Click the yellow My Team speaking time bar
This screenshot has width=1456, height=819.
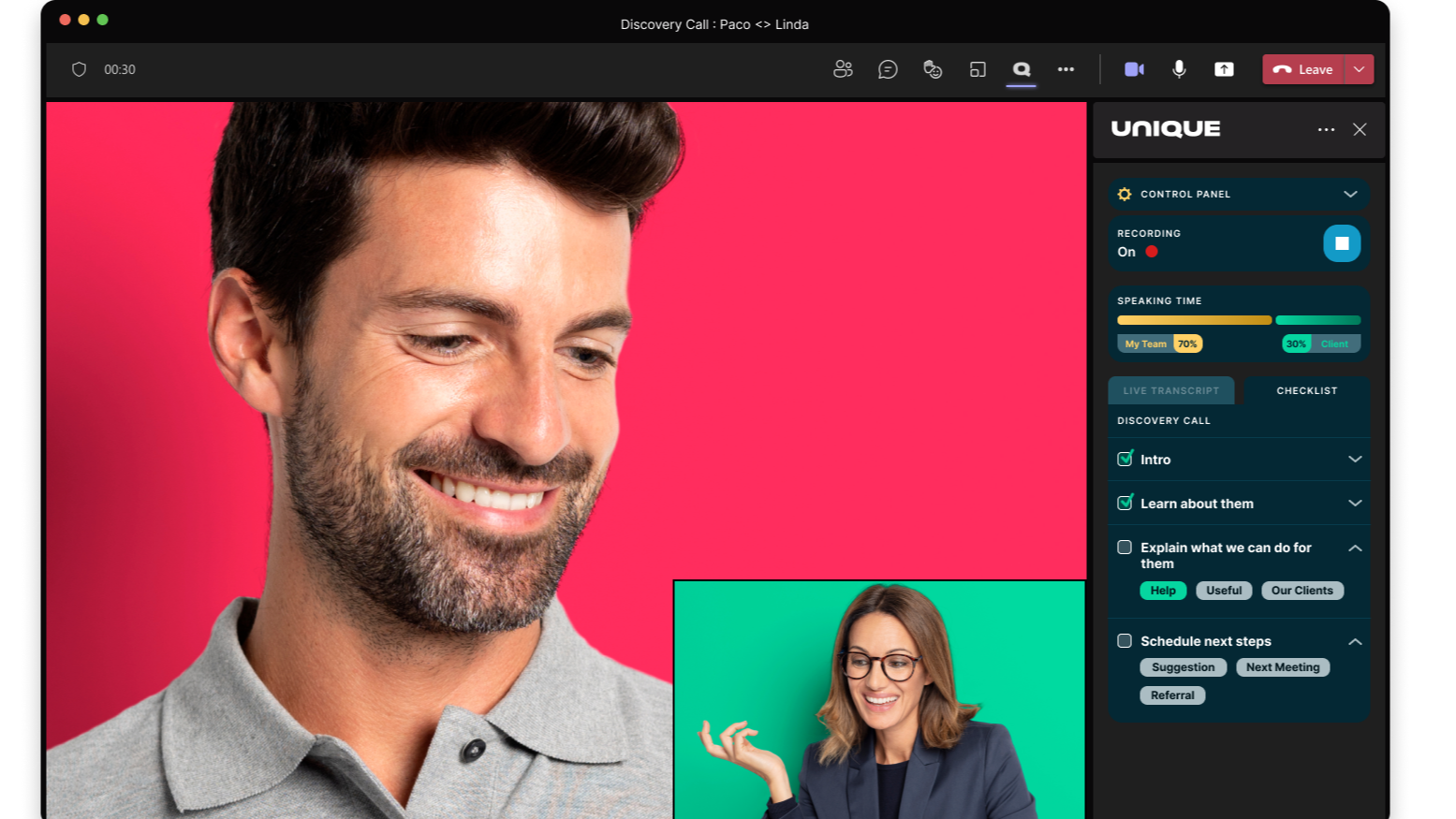1194,320
